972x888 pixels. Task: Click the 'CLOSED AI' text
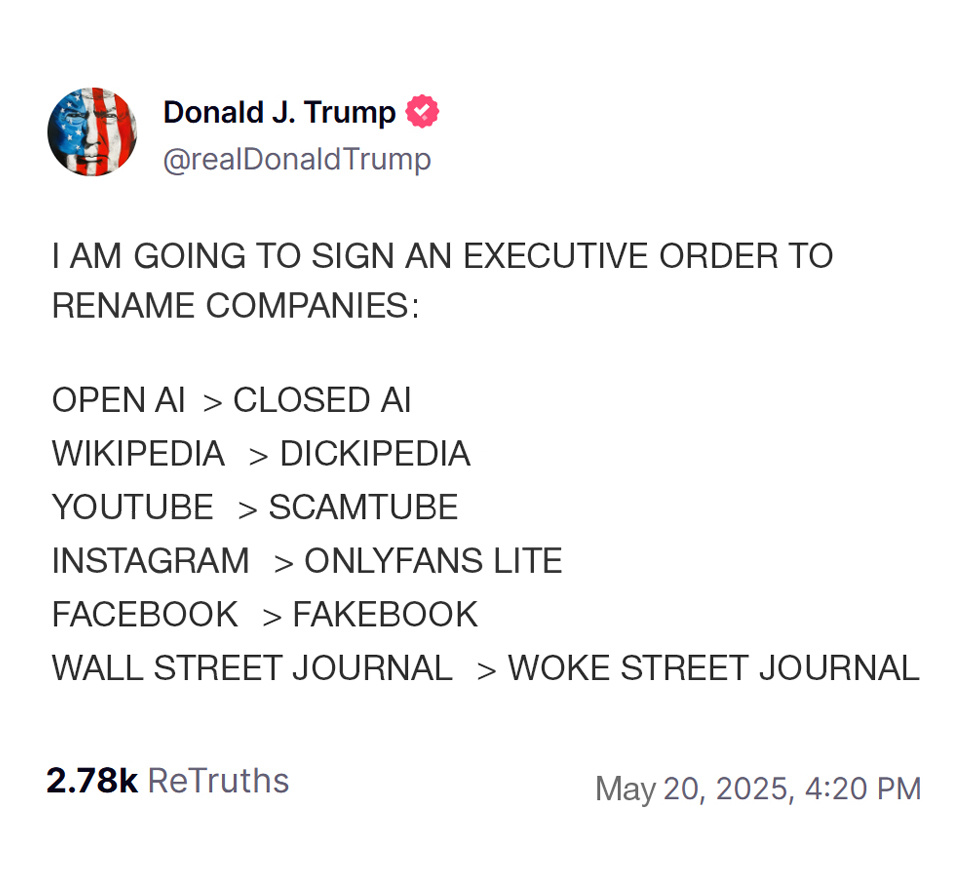[322, 400]
